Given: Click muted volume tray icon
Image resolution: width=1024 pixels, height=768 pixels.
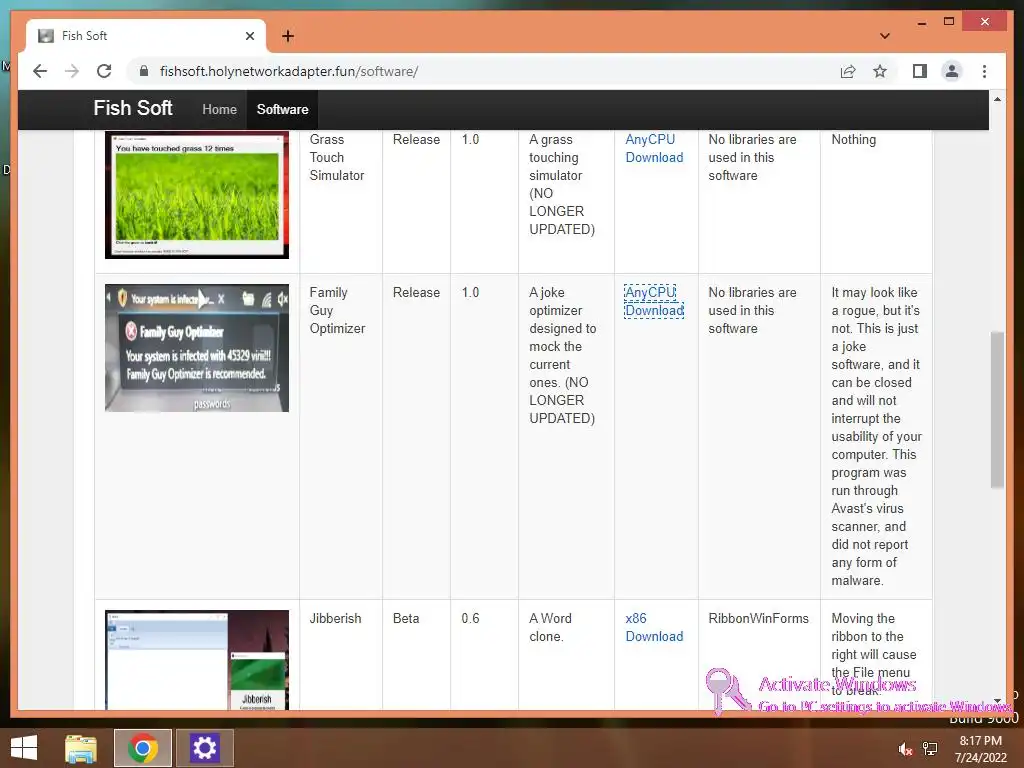Looking at the screenshot, I should pyautogui.click(x=904, y=749).
